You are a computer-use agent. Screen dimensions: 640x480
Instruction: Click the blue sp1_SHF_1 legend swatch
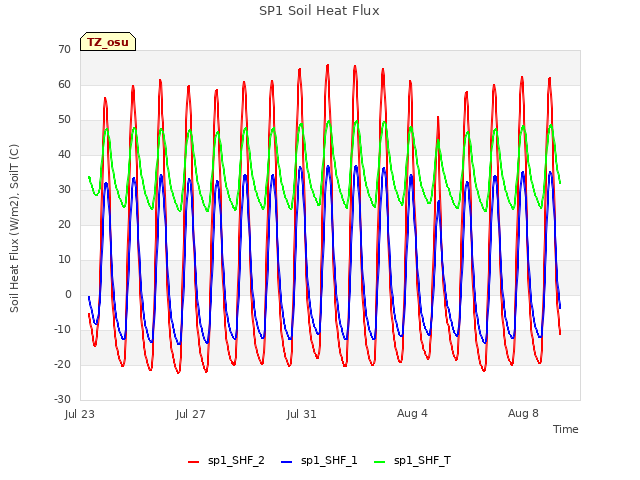(x=287, y=462)
